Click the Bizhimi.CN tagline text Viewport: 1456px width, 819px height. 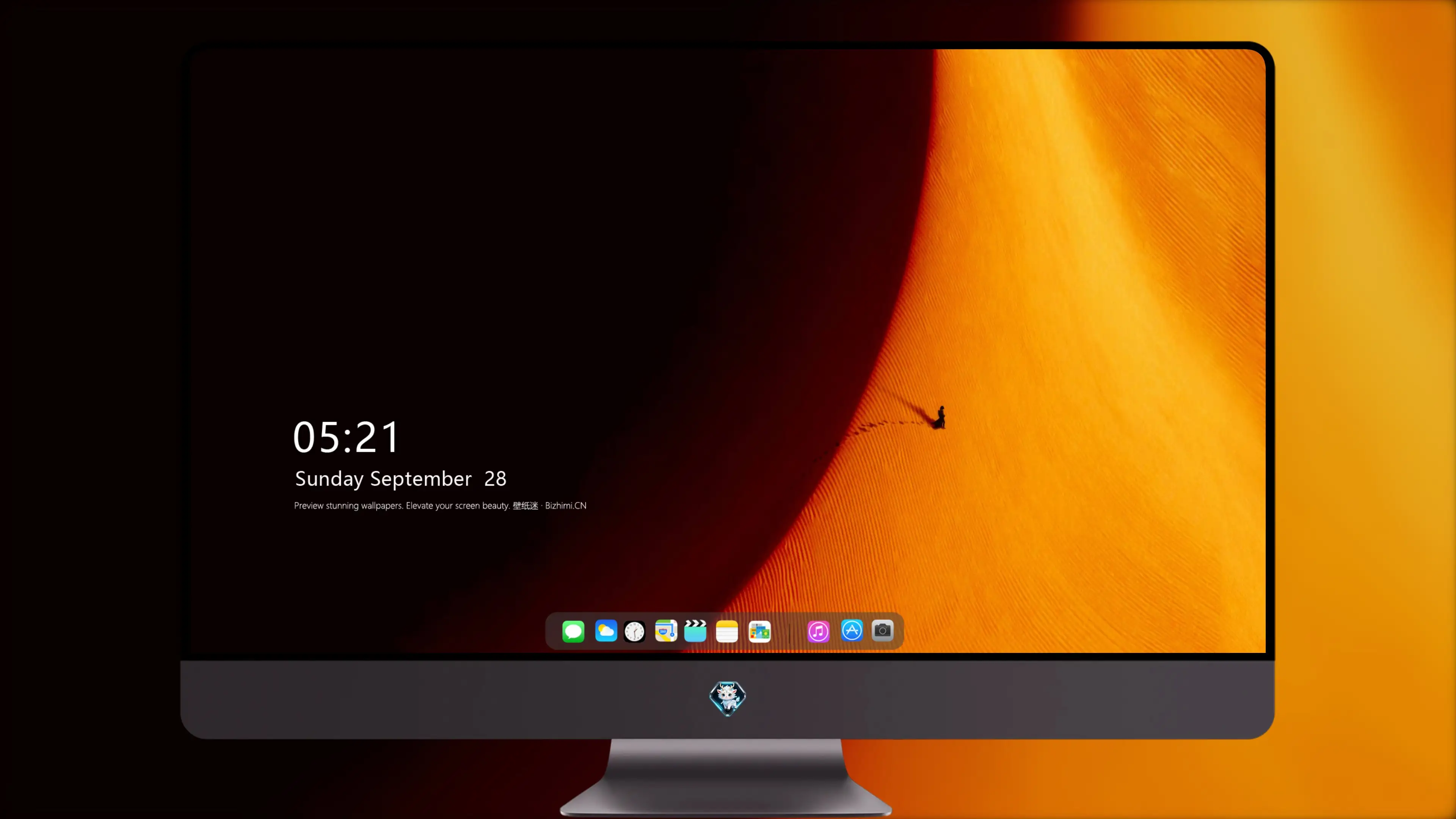pyautogui.click(x=440, y=506)
